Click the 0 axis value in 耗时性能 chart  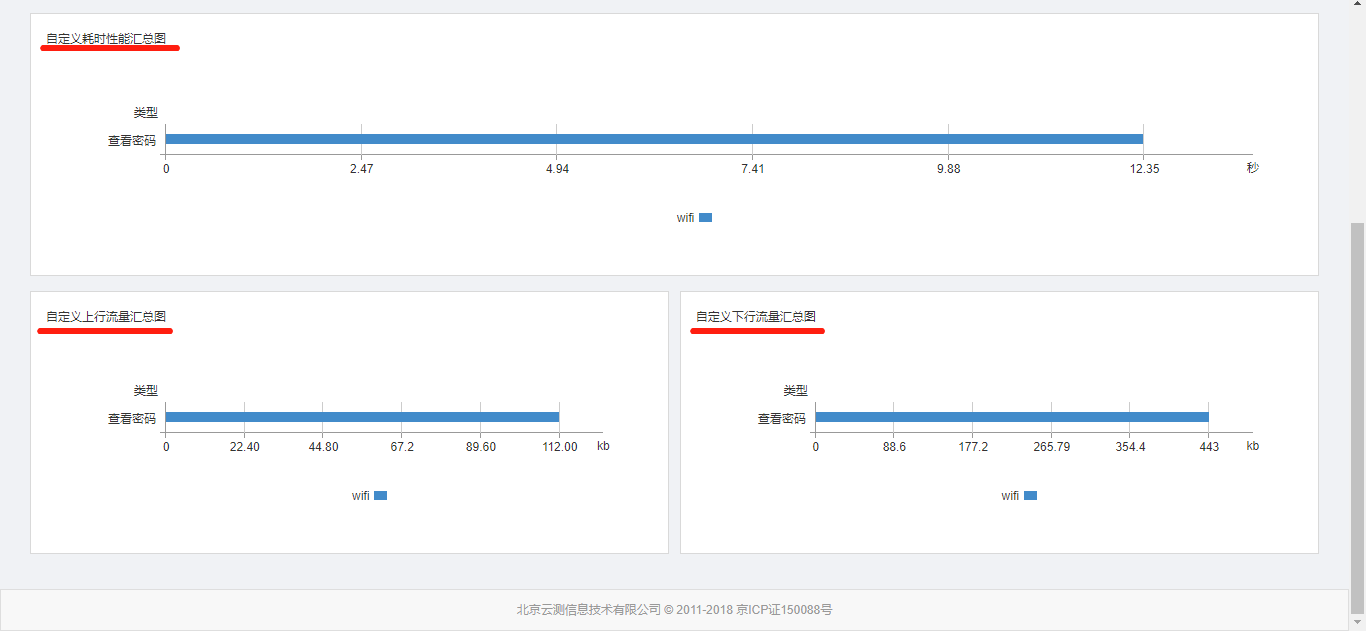coord(166,169)
